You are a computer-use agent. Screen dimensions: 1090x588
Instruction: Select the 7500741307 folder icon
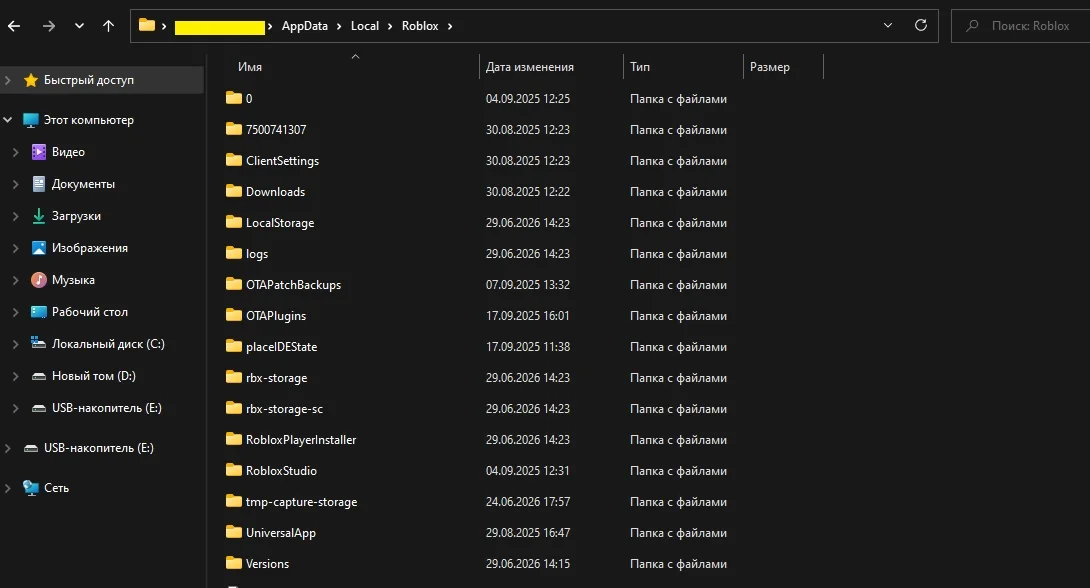[234, 129]
